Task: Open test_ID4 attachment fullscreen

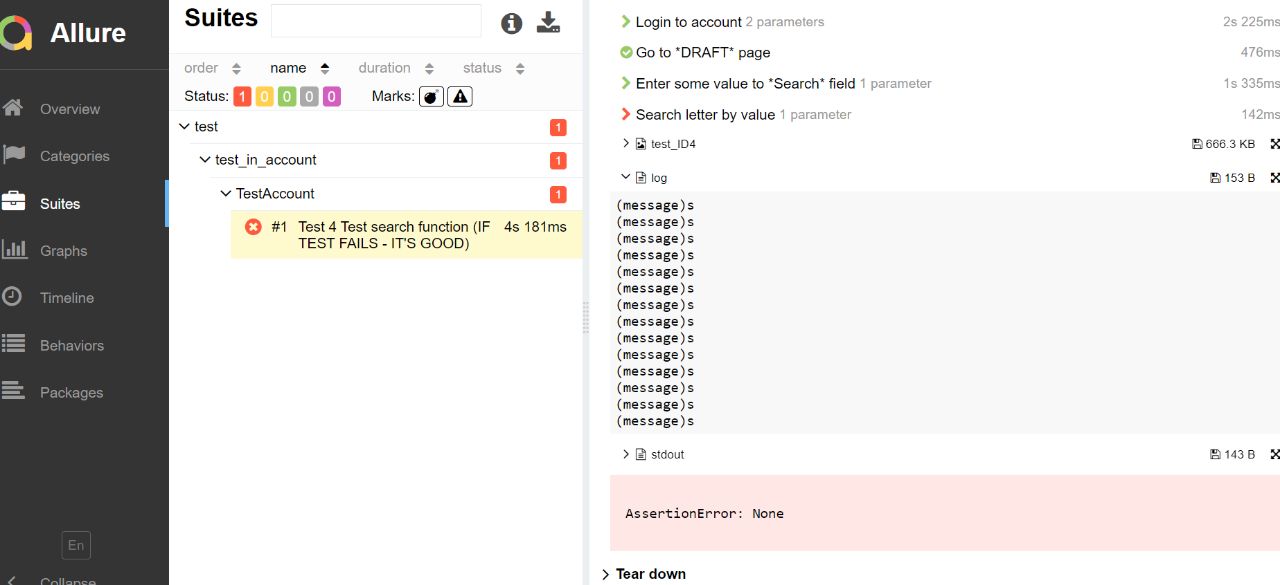Action: point(1275,144)
